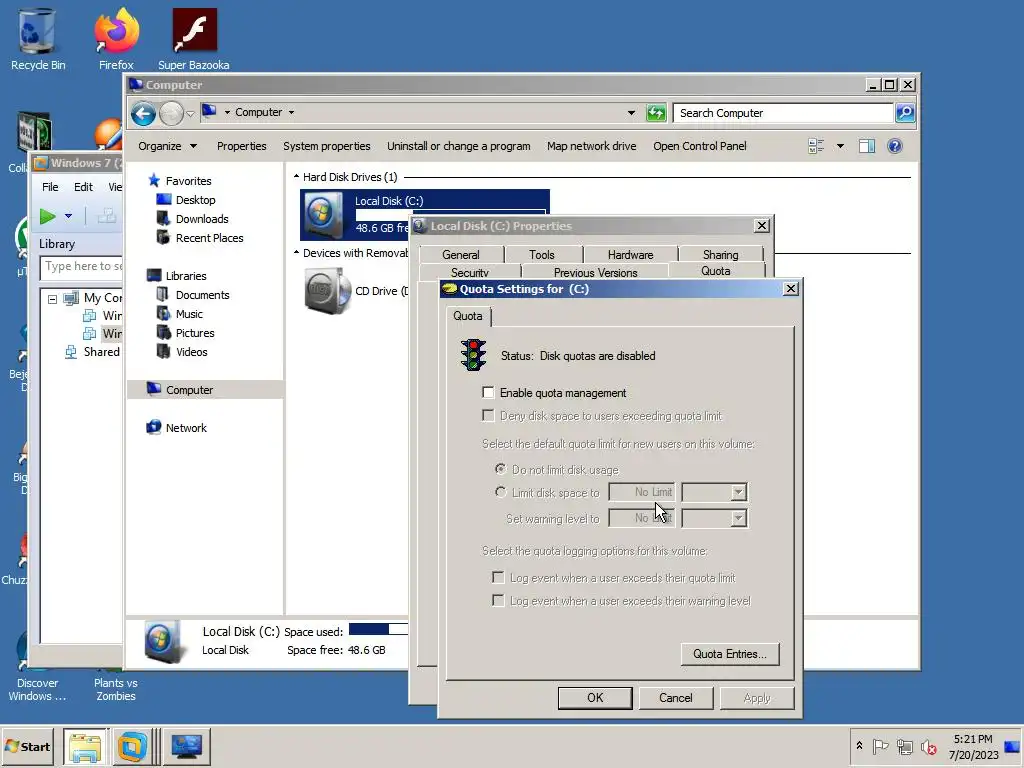Click the Back arrow in Computer window
This screenshot has height=768, width=1024.
coord(143,114)
